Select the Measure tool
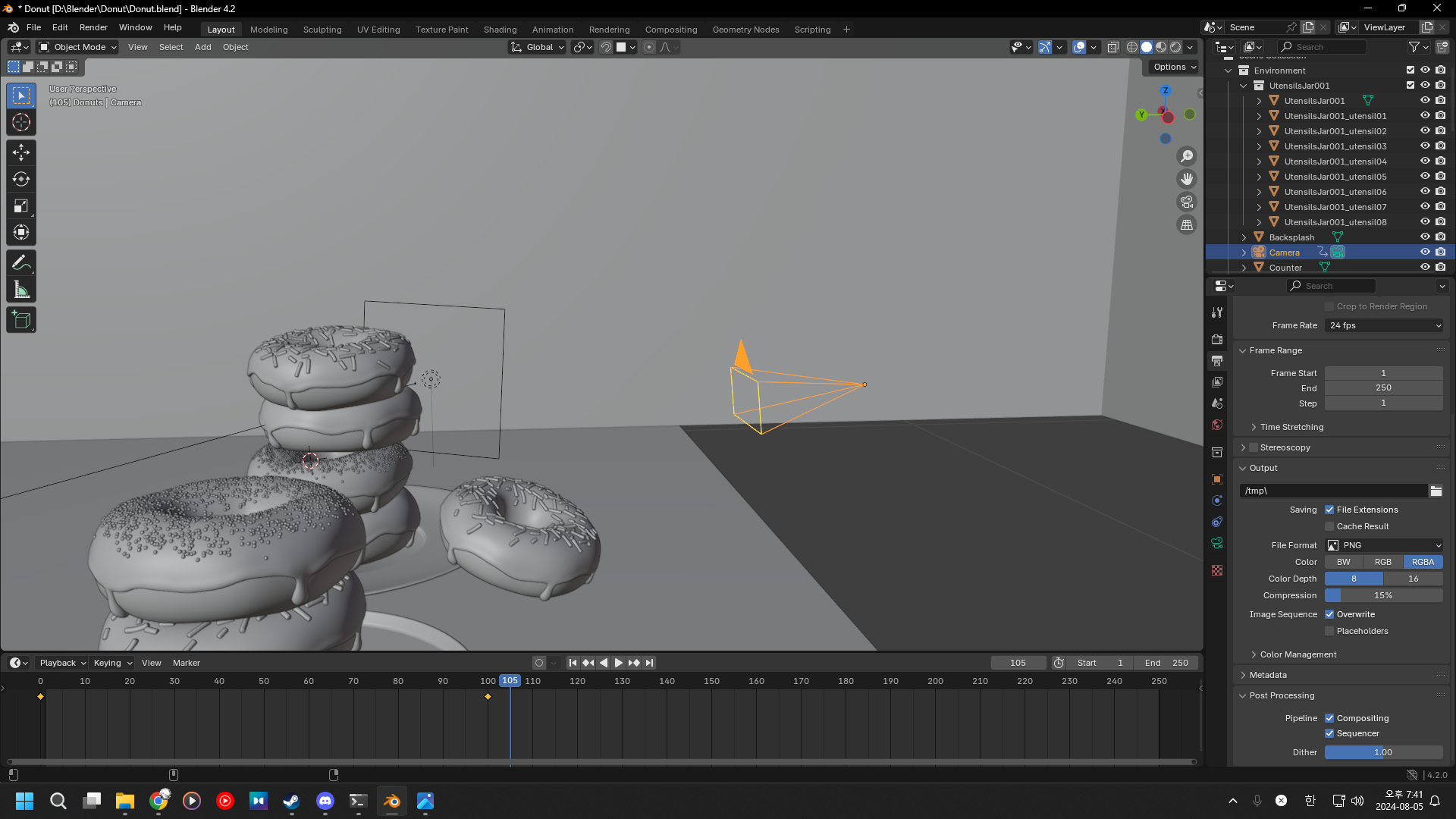 (20, 290)
